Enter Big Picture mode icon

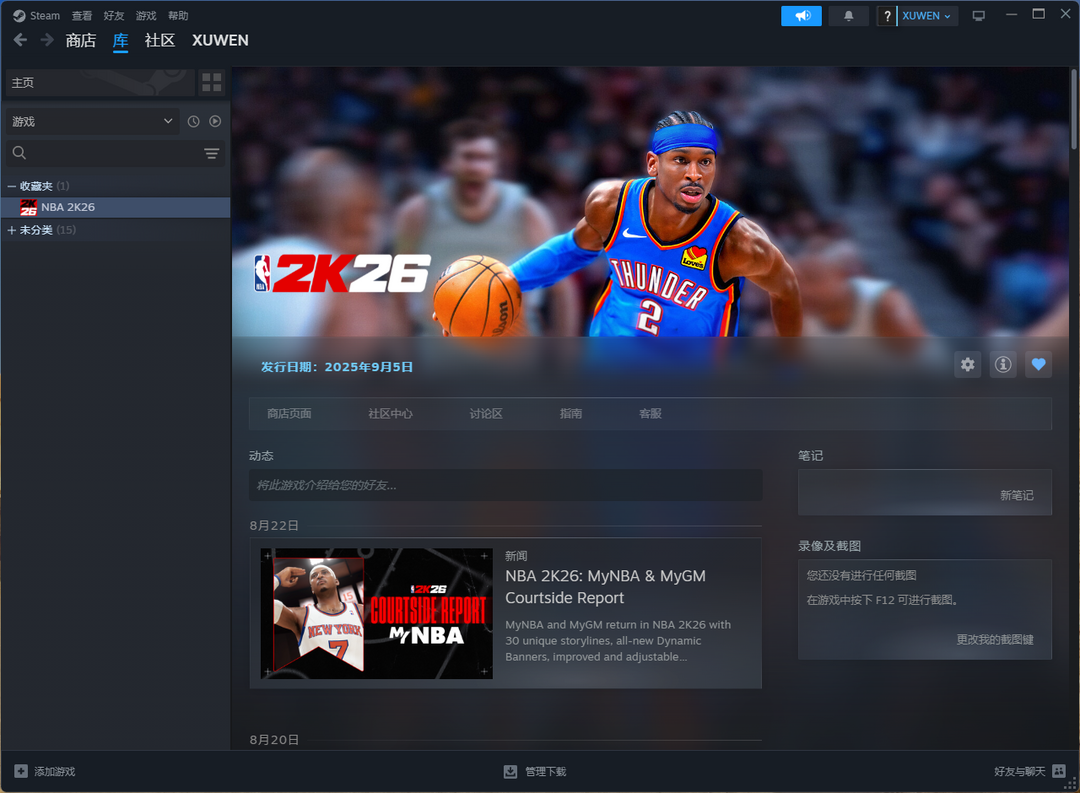point(978,16)
